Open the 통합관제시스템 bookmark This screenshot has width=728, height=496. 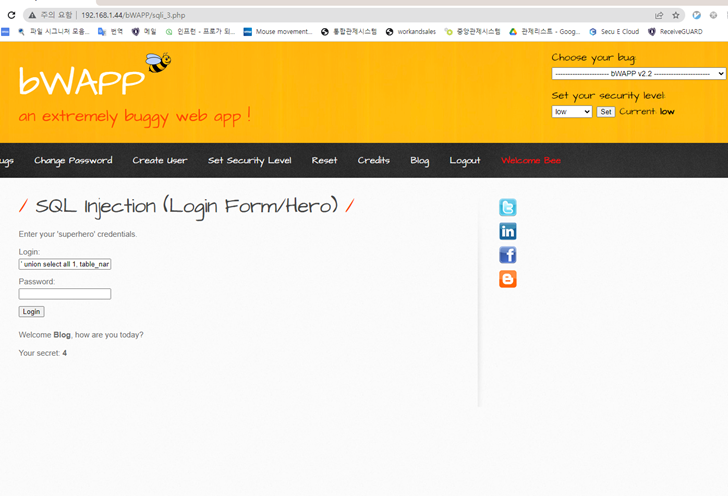tap(349, 32)
